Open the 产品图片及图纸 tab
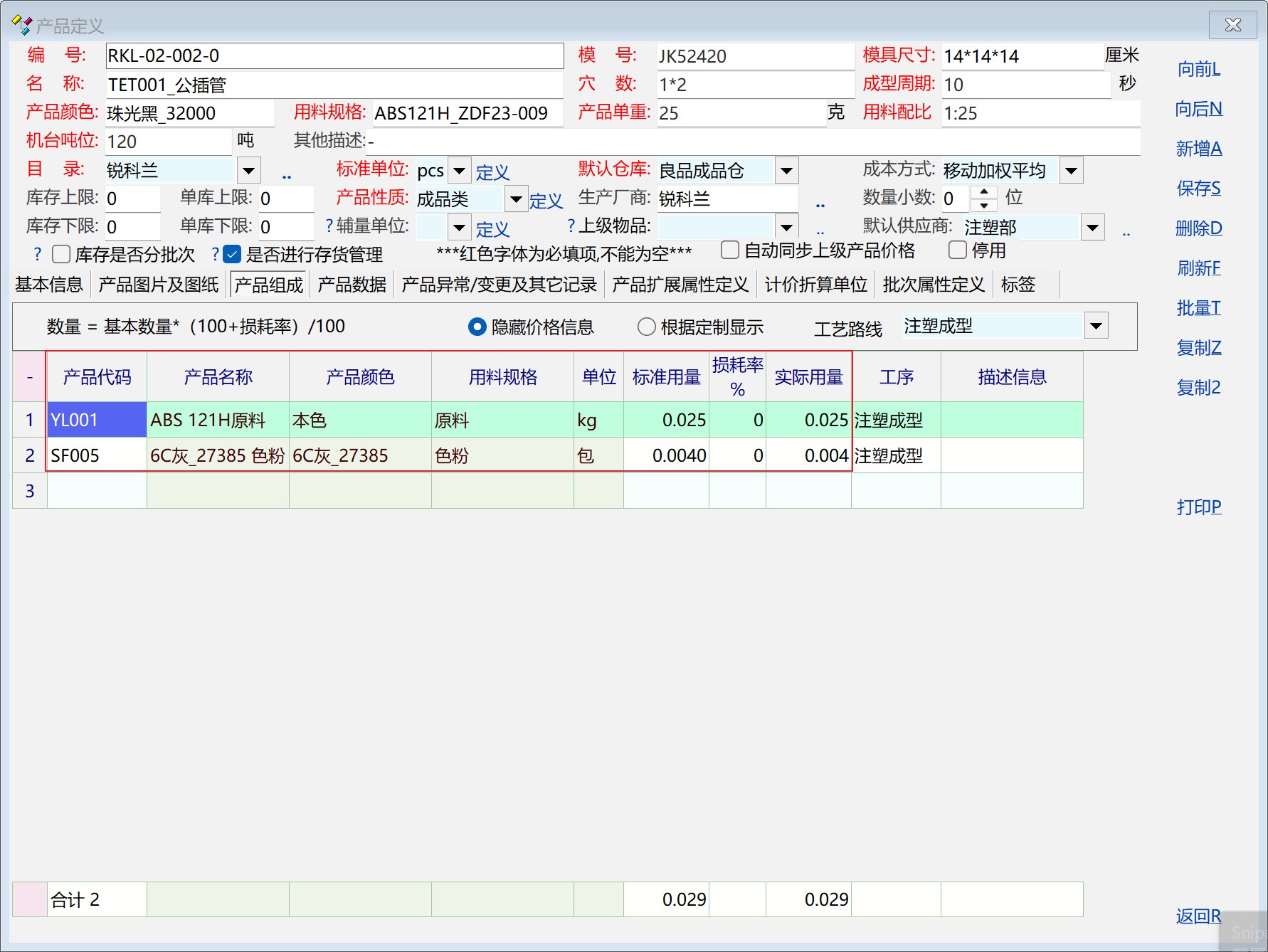The width and height of the screenshot is (1268, 952). (158, 285)
